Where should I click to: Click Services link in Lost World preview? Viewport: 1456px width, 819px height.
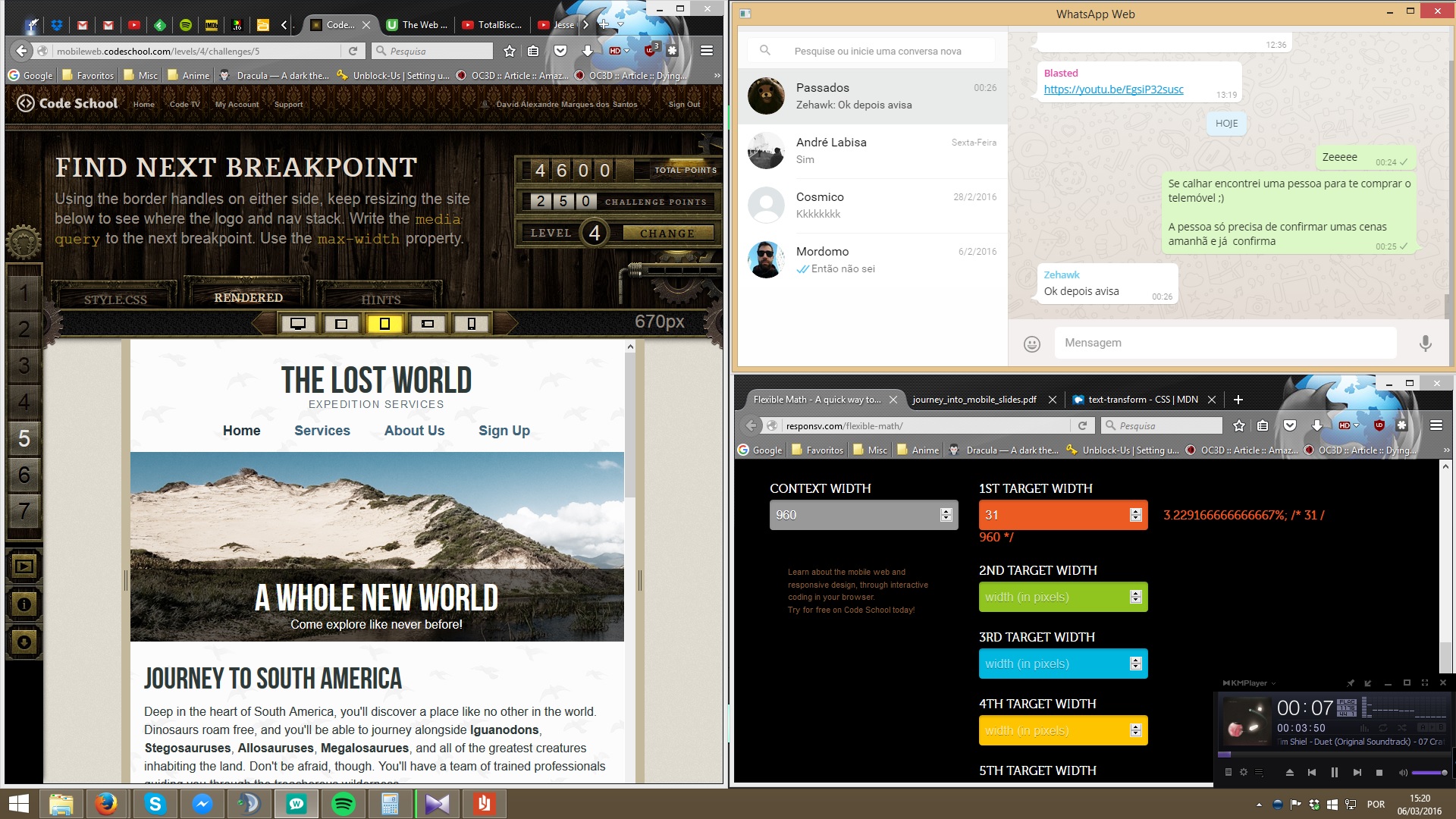(x=322, y=431)
